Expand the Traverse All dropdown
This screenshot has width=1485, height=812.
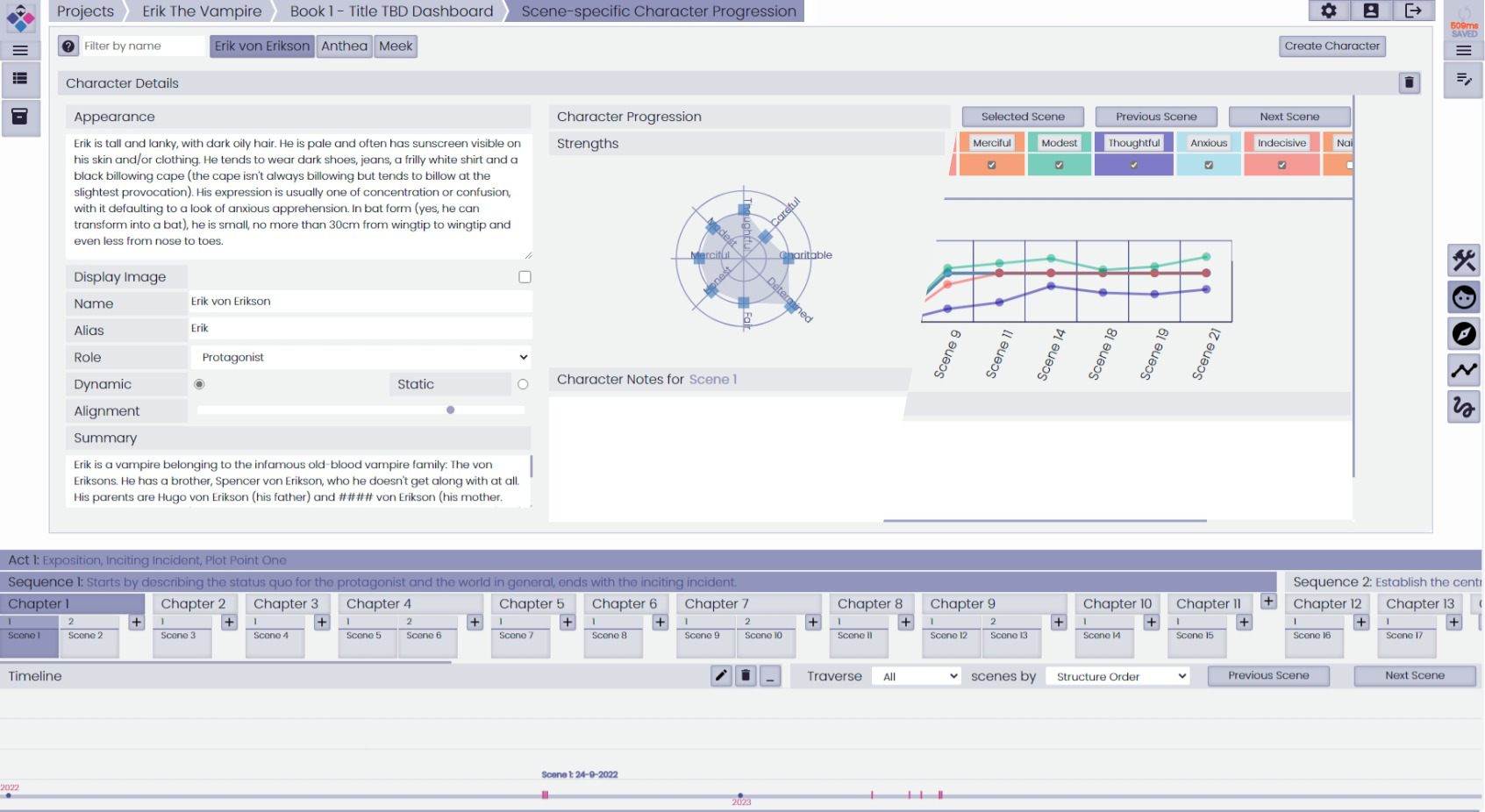(917, 676)
